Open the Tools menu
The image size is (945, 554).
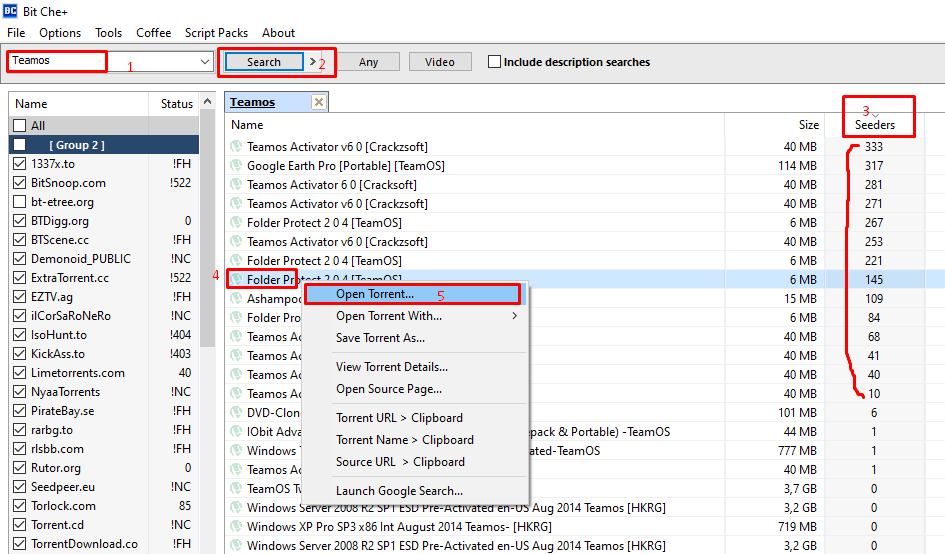(108, 33)
